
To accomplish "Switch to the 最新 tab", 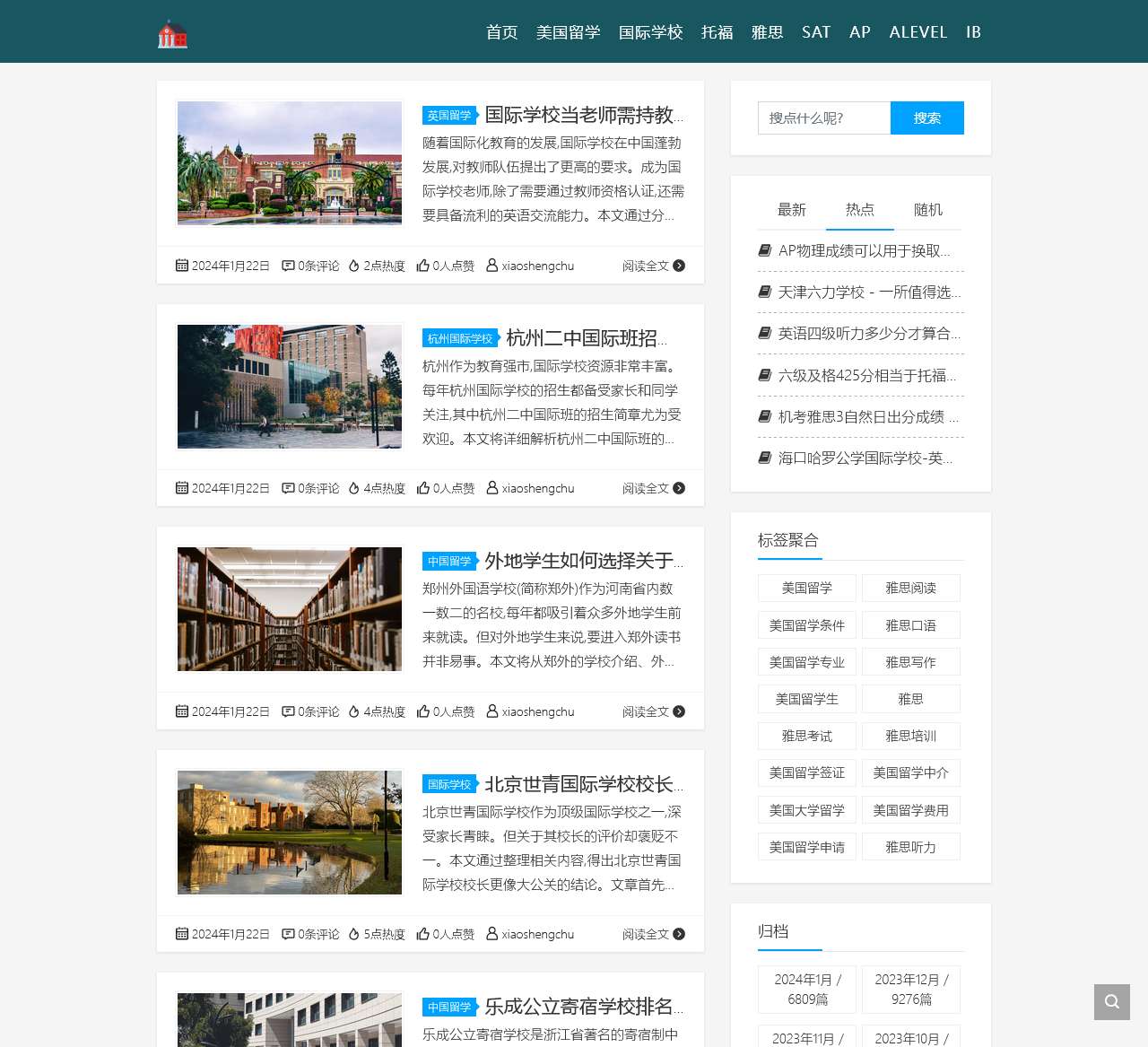I will [x=791, y=210].
